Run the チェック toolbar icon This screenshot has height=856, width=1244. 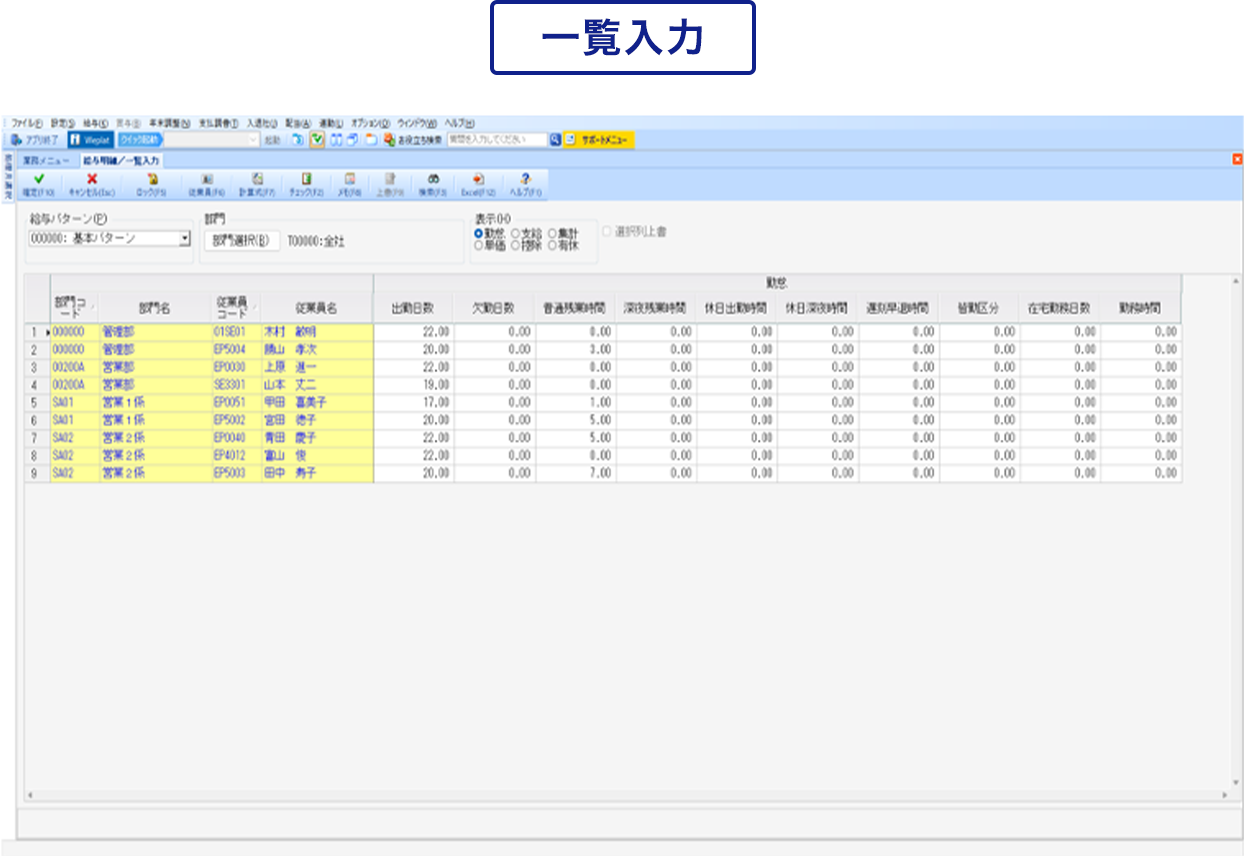coord(306,179)
